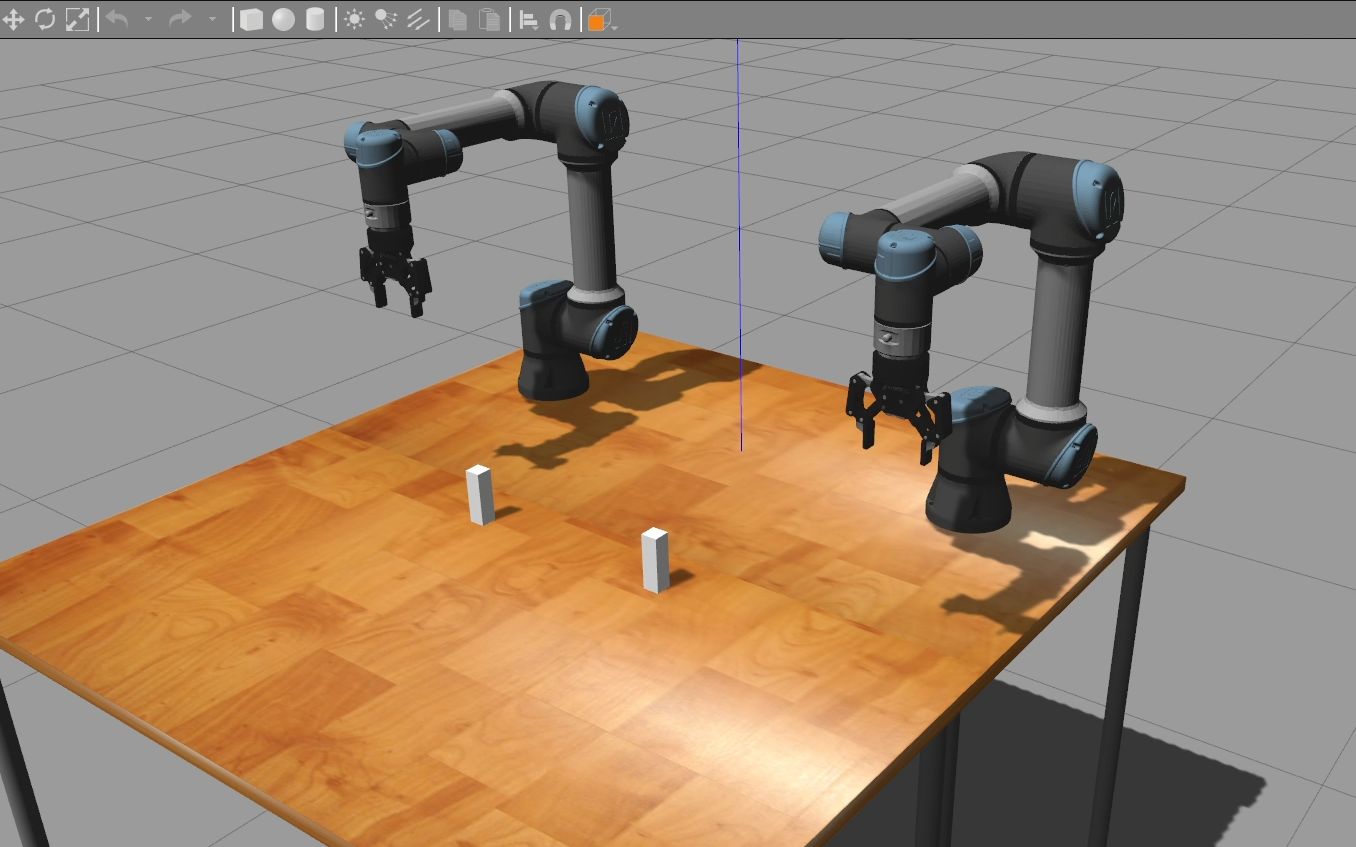Screen dimensions: 1356x847
Task: Select the Scale mode tool
Action: click(77, 19)
